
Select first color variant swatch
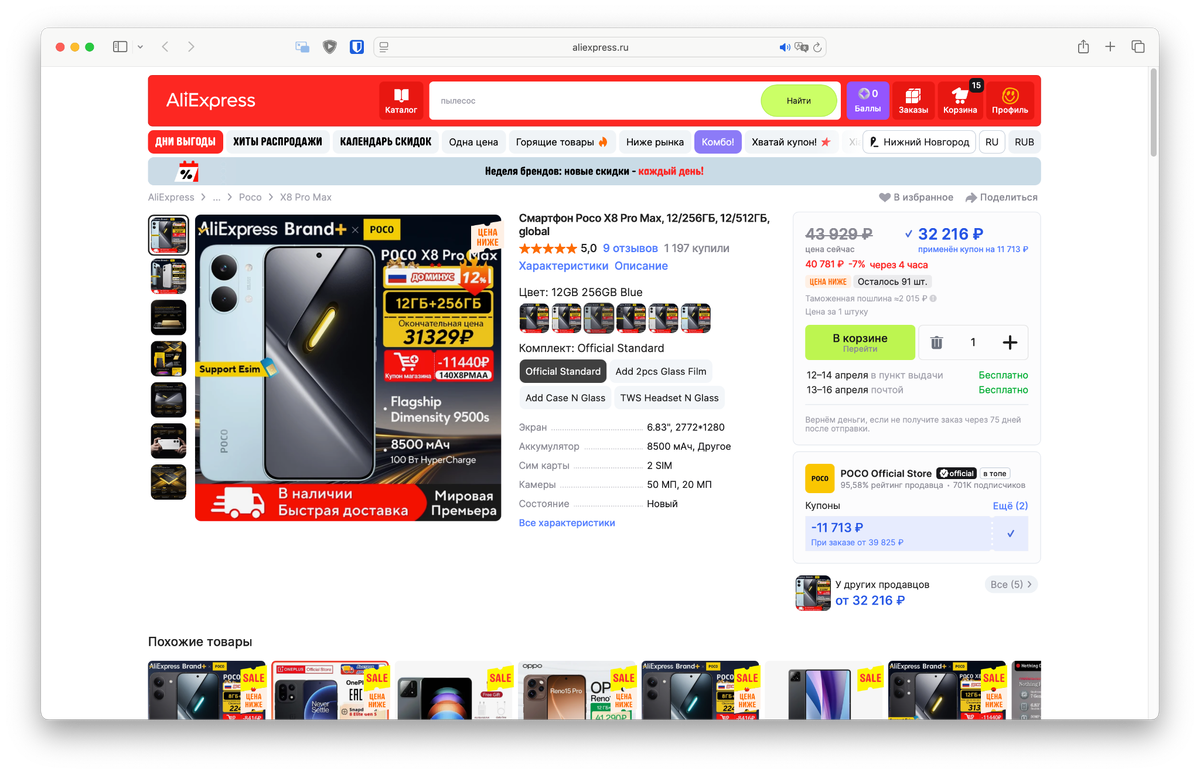pyautogui.click(x=534, y=318)
